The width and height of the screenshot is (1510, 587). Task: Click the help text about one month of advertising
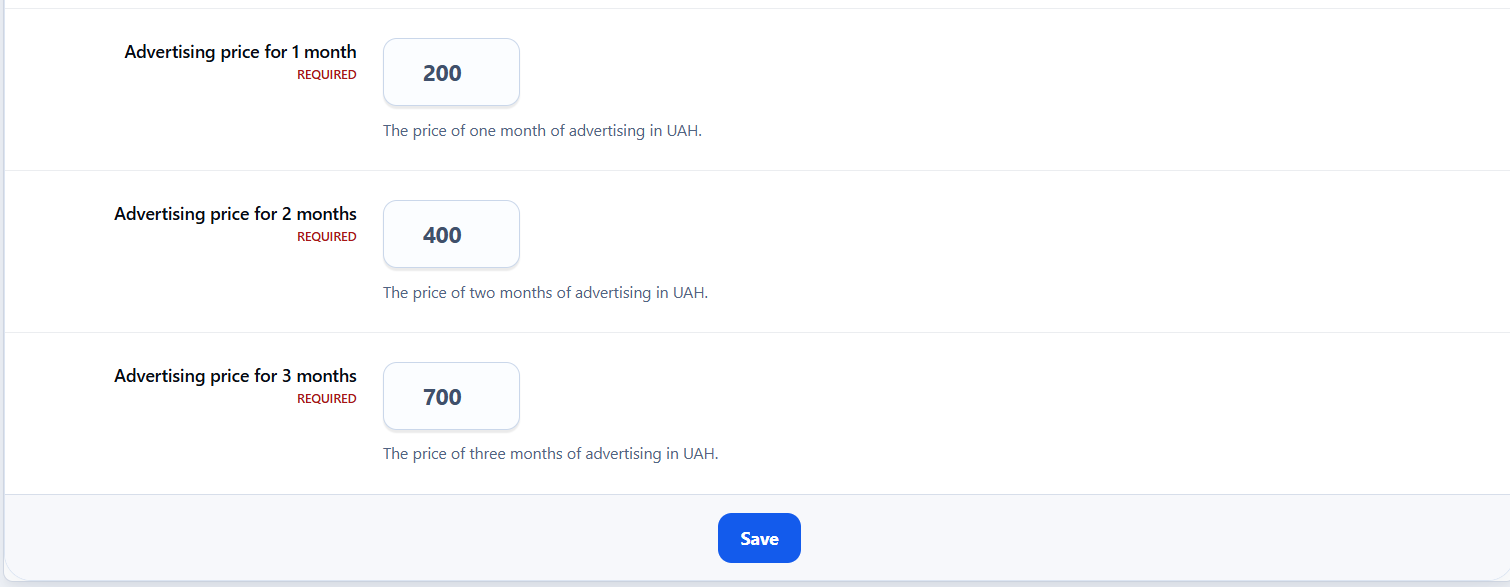click(542, 131)
